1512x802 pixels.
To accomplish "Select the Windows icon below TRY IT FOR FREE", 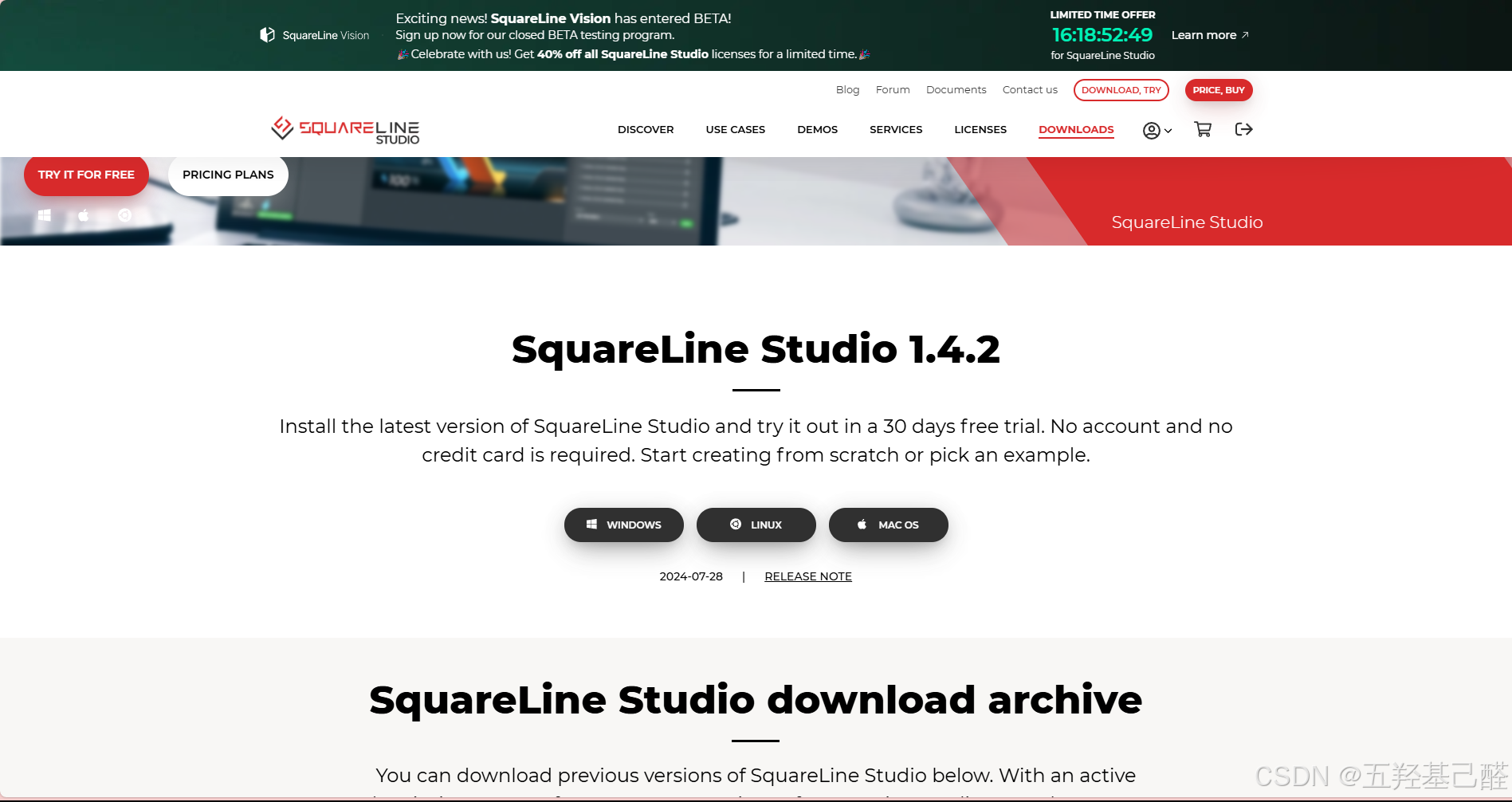I will click(44, 214).
